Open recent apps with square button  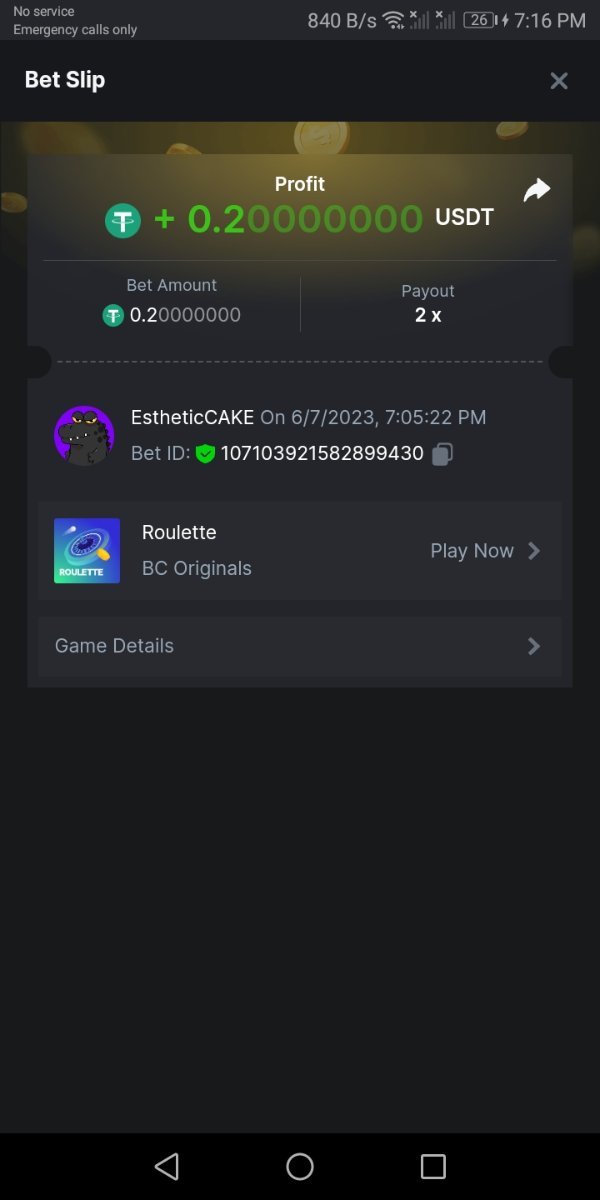pos(433,1166)
